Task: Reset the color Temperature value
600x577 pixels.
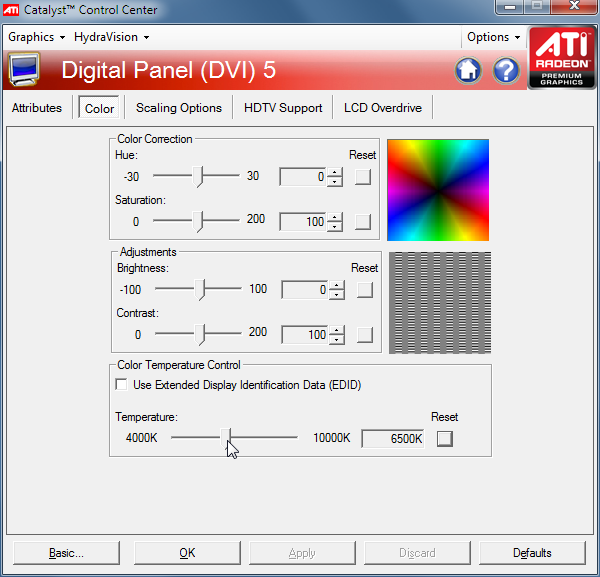Action: pyautogui.click(x=445, y=438)
